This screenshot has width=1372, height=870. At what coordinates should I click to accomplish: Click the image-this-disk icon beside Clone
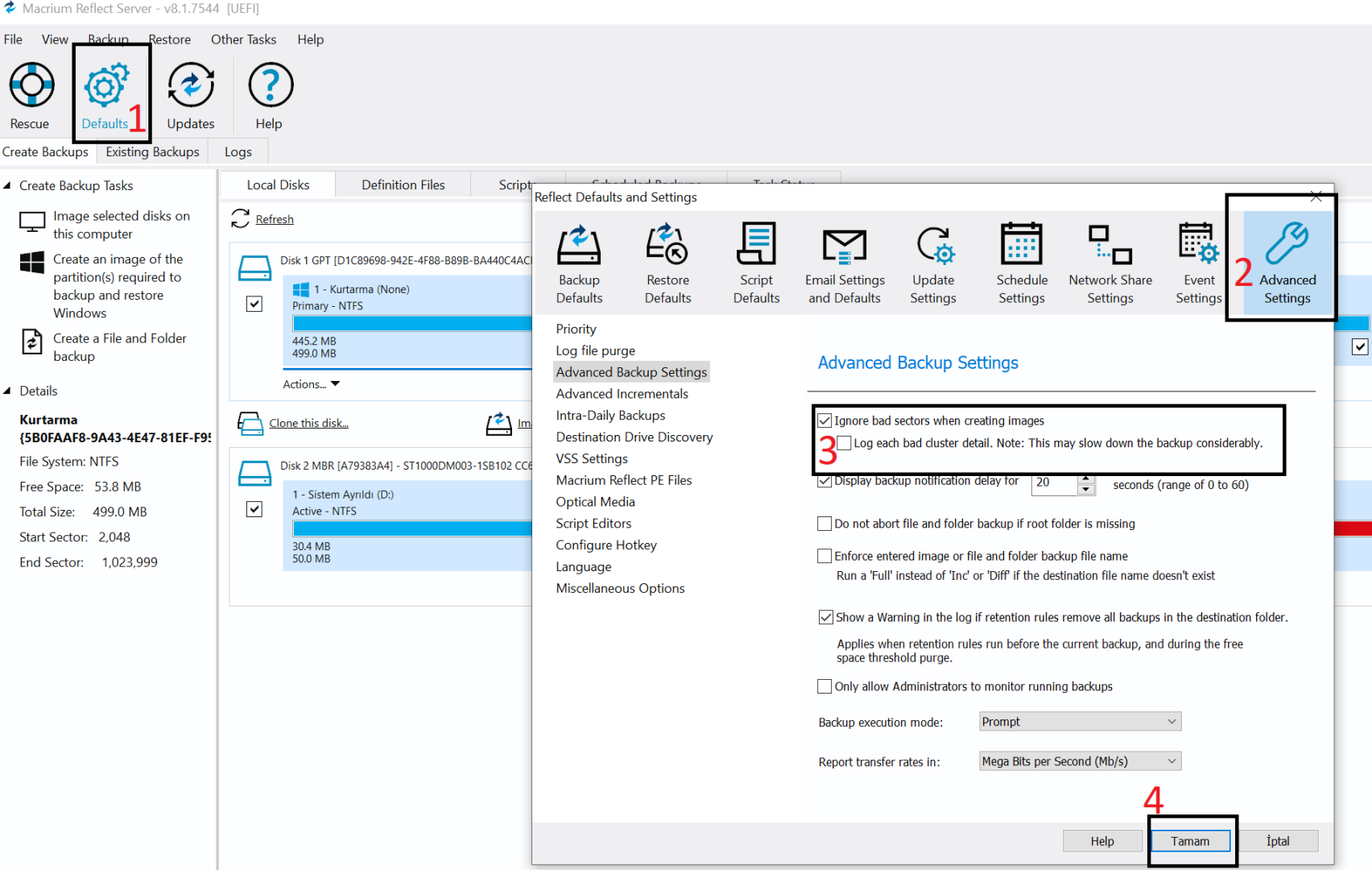[499, 423]
